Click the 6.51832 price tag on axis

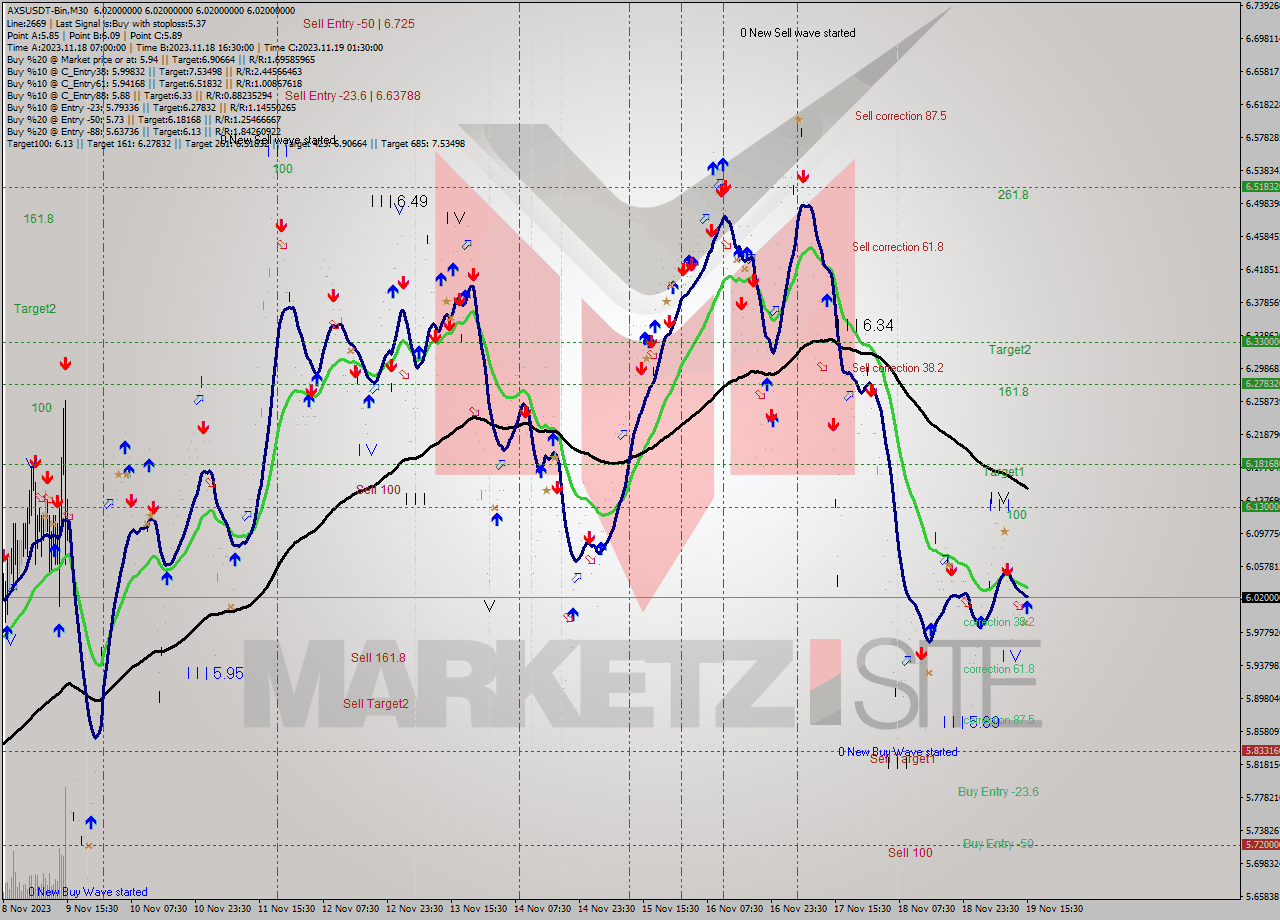pos(1260,186)
